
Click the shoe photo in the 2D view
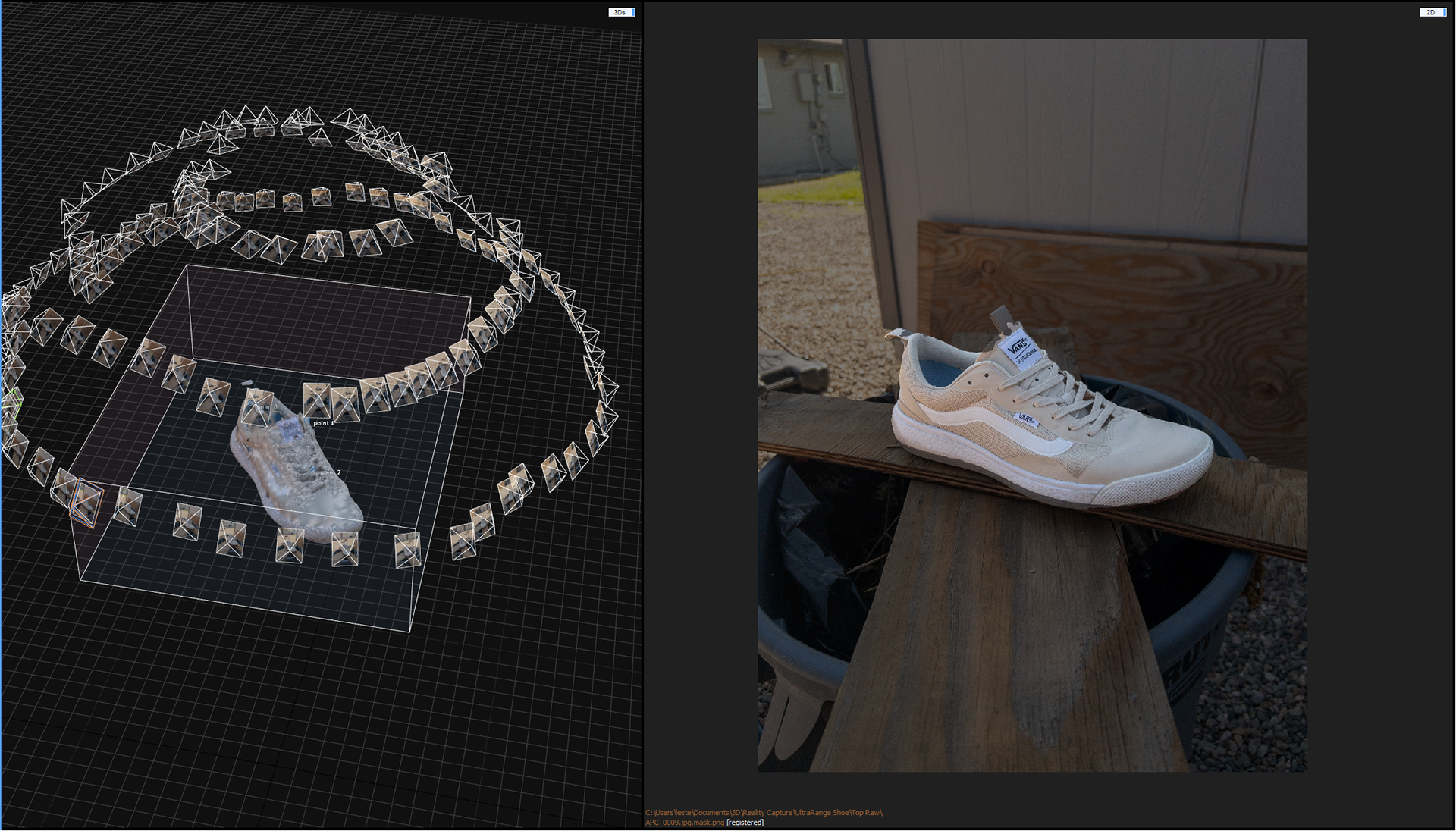click(1032, 406)
